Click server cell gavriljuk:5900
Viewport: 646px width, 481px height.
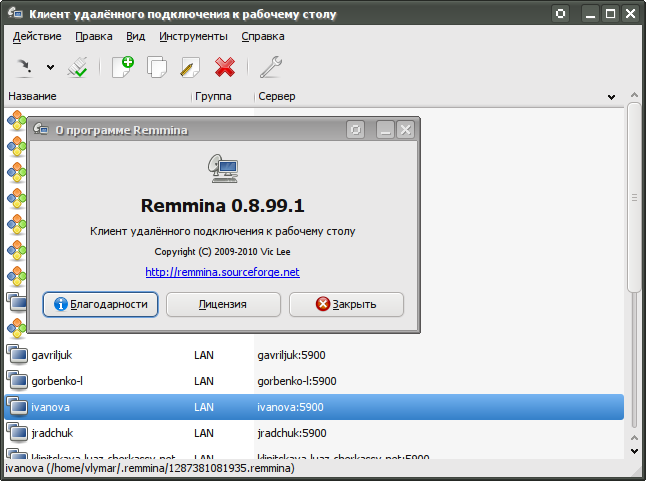click(x=291, y=355)
